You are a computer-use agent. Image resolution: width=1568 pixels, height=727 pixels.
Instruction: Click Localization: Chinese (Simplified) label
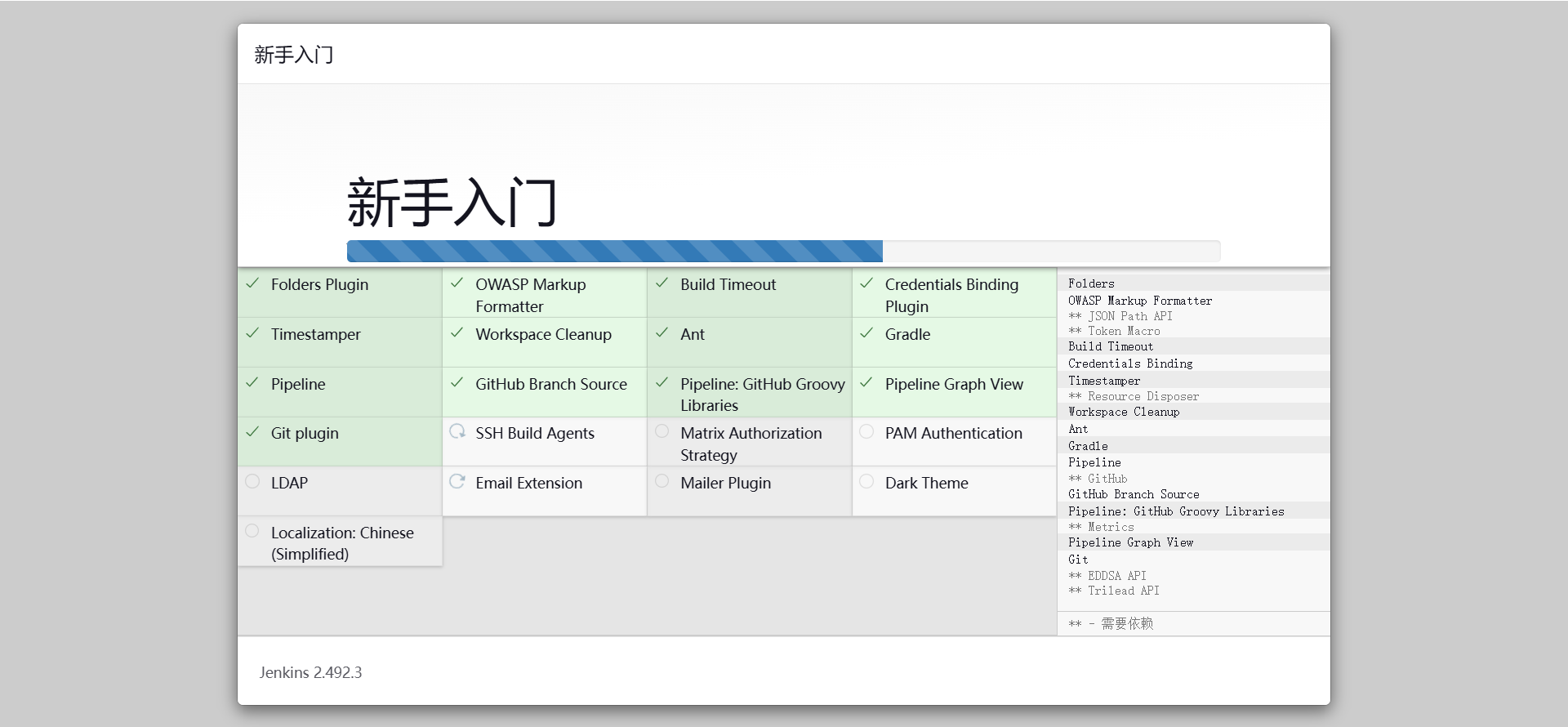click(x=342, y=543)
